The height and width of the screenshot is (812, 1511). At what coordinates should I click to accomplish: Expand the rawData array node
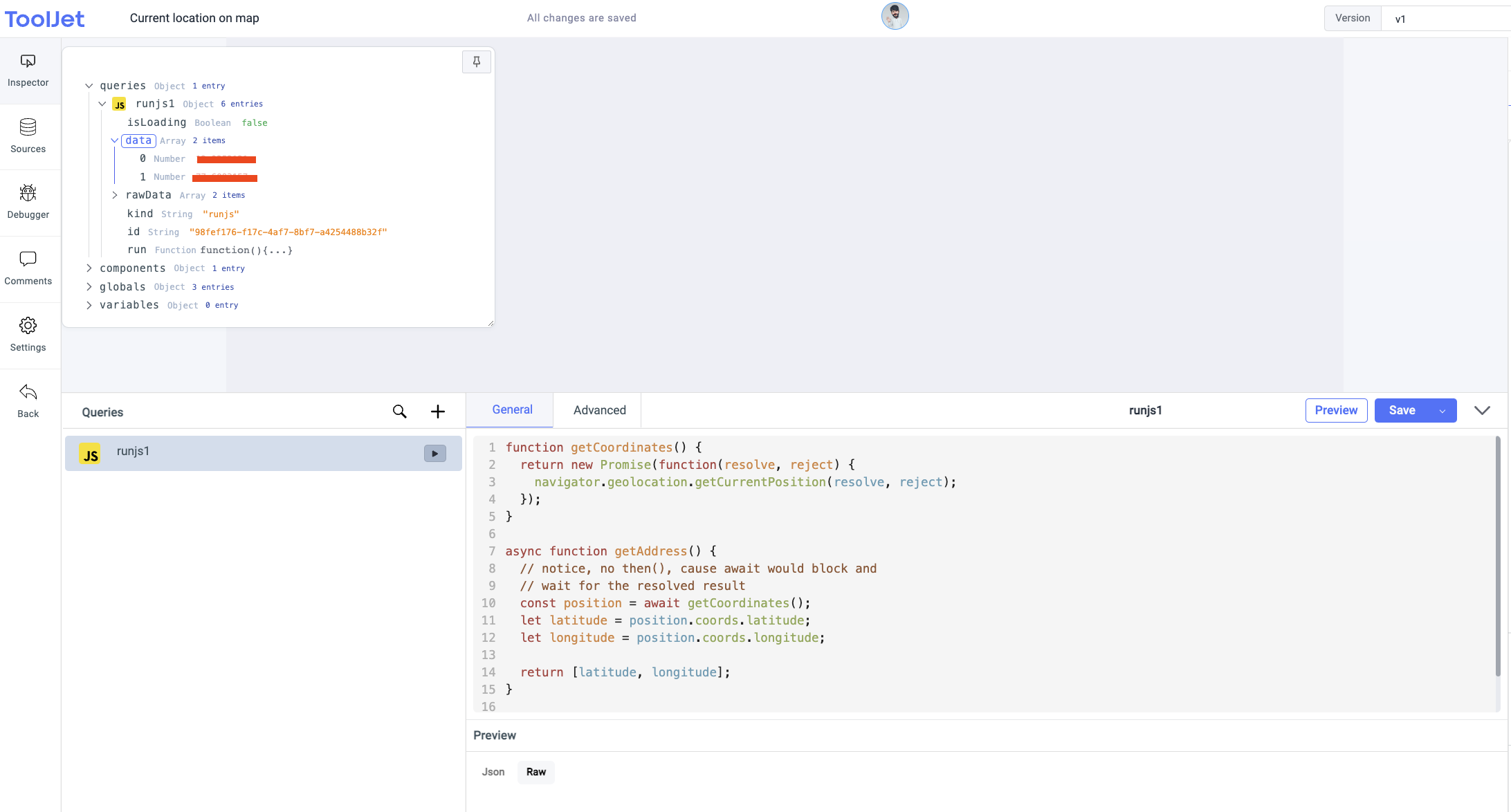coord(115,195)
